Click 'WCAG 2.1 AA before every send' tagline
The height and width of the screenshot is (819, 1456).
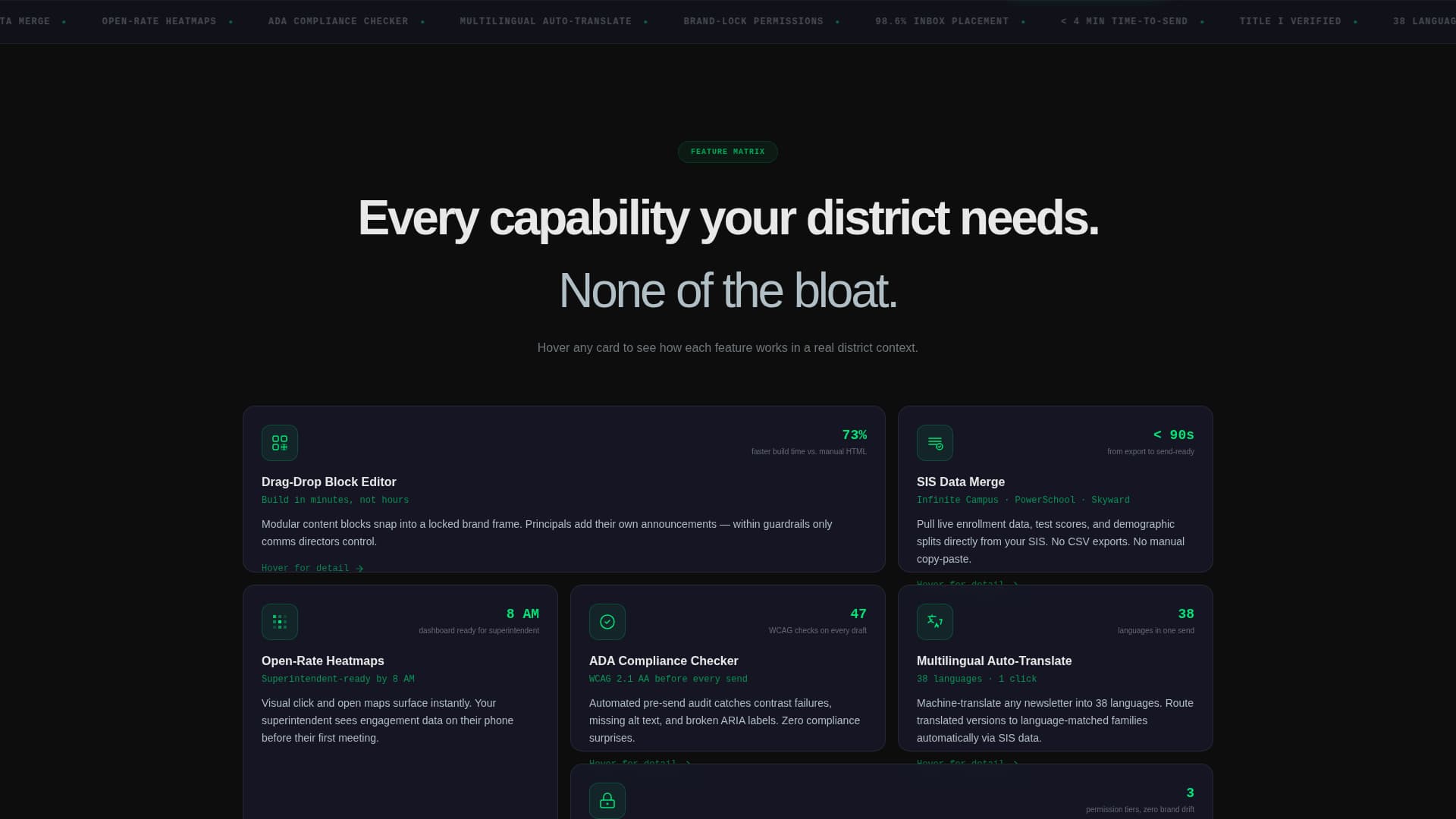tap(668, 679)
